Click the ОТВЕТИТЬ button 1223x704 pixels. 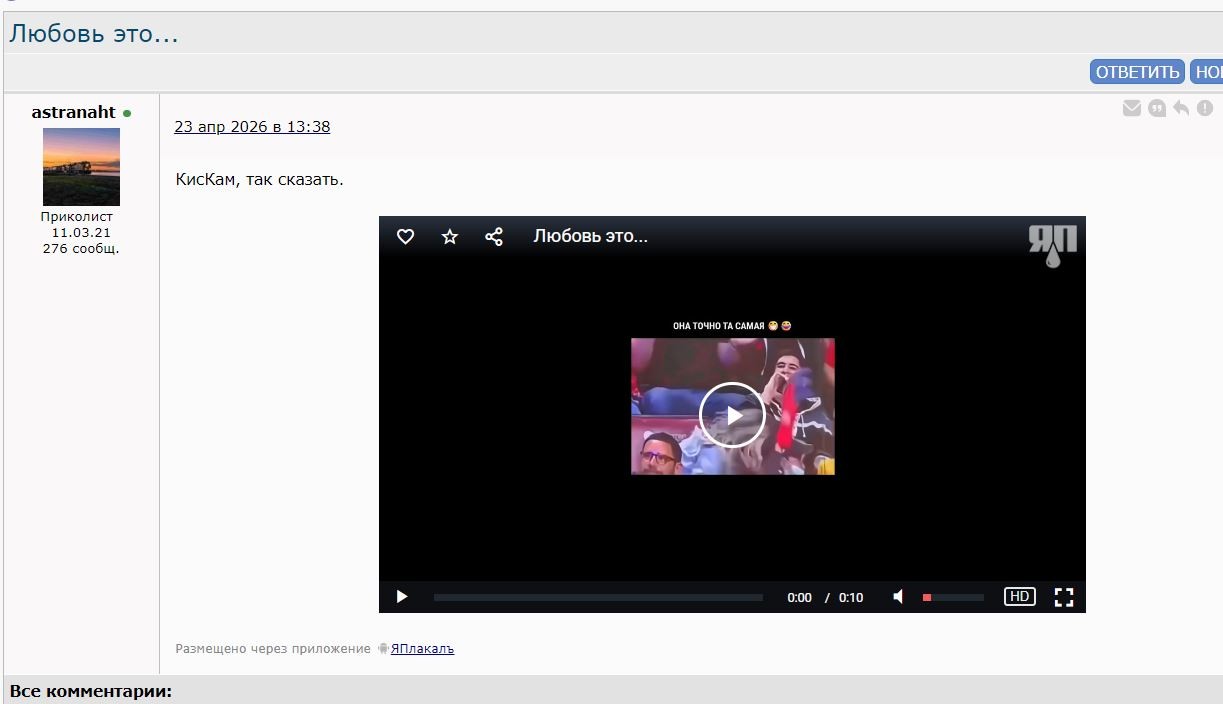tap(1137, 72)
